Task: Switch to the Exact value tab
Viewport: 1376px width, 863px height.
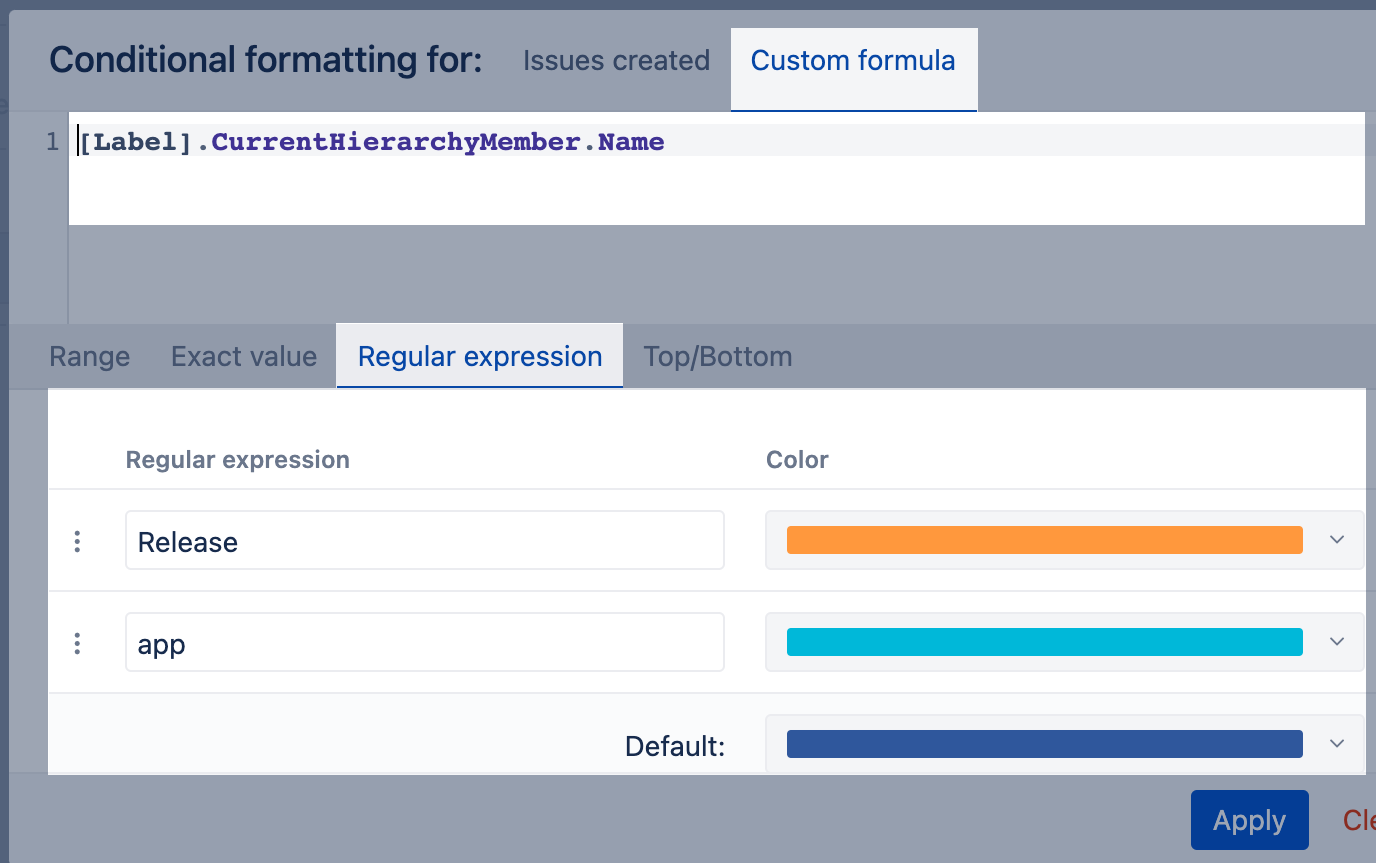Action: click(x=244, y=357)
